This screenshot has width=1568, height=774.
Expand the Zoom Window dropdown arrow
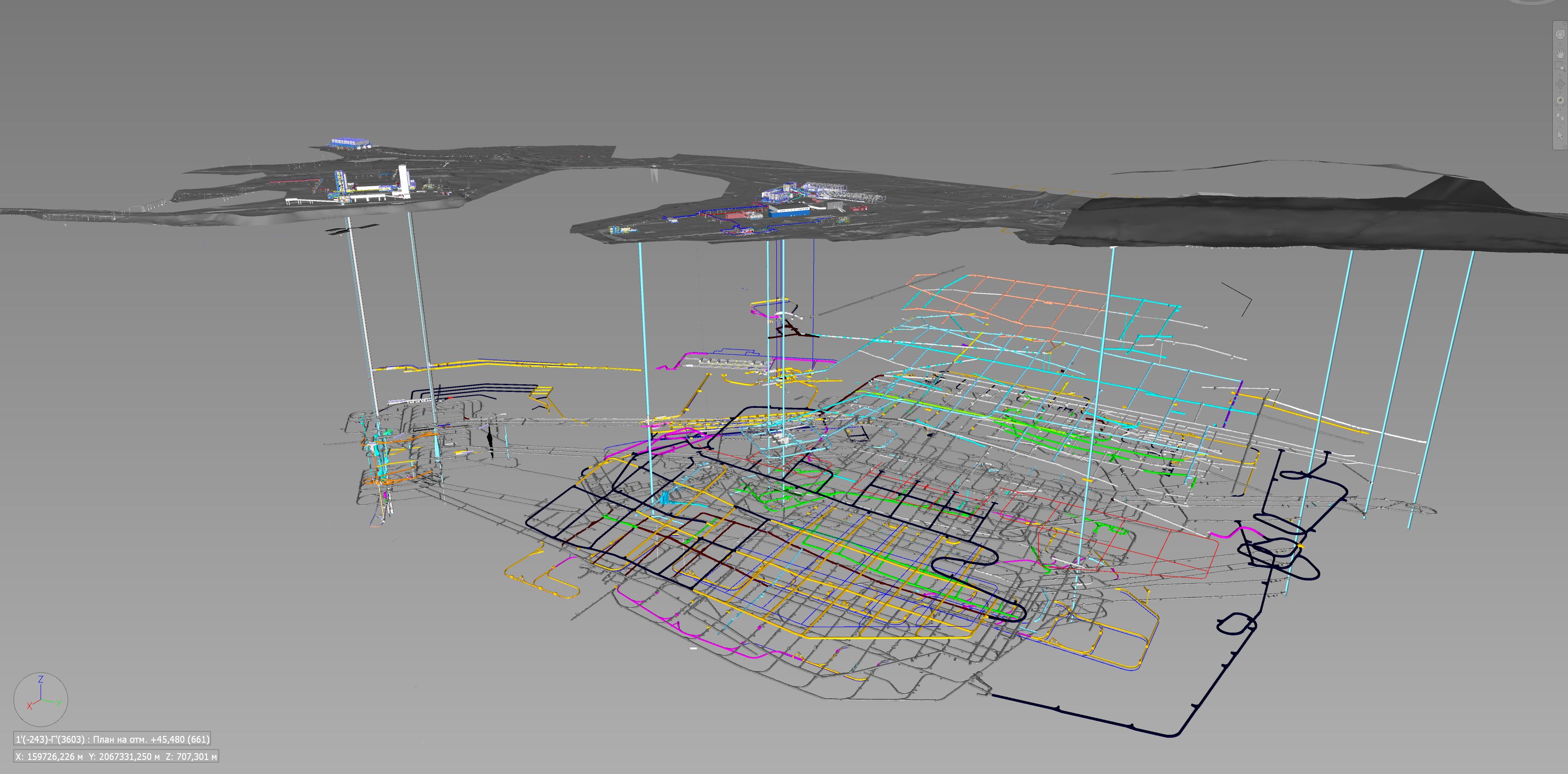(1560, 76)
